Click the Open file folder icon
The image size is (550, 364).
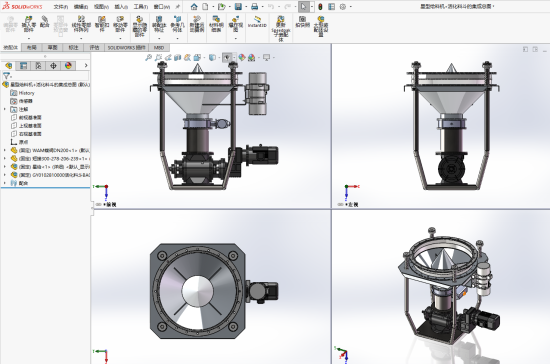click(222, 7)
